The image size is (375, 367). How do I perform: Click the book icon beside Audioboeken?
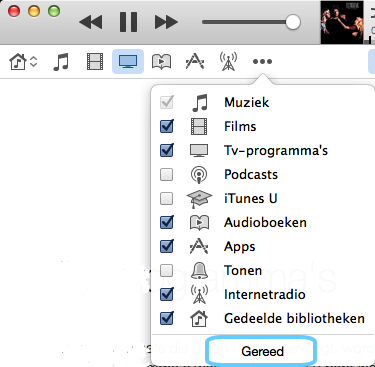point(199,223)
